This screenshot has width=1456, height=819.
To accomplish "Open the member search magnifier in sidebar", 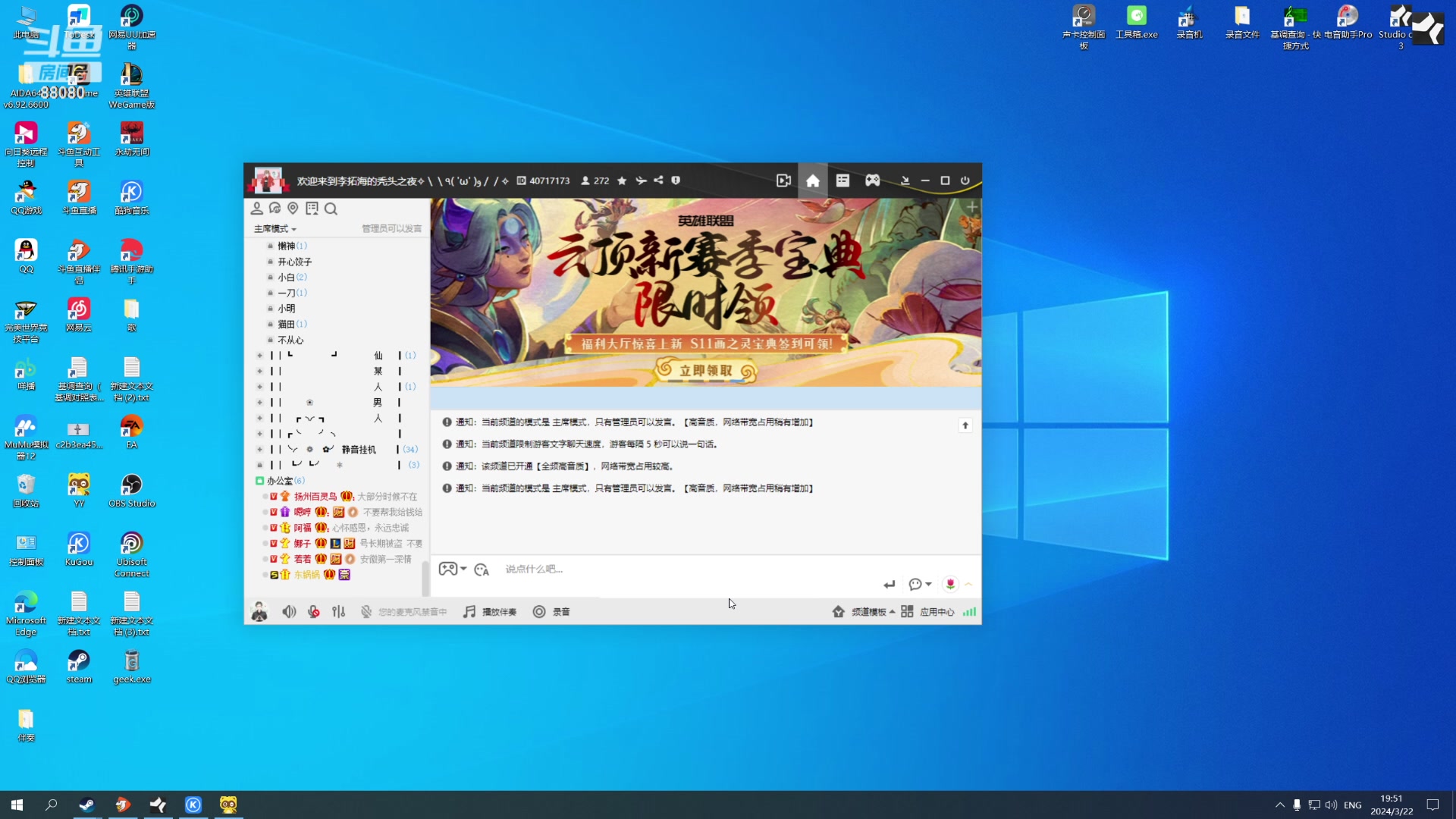I will [331, 209].
